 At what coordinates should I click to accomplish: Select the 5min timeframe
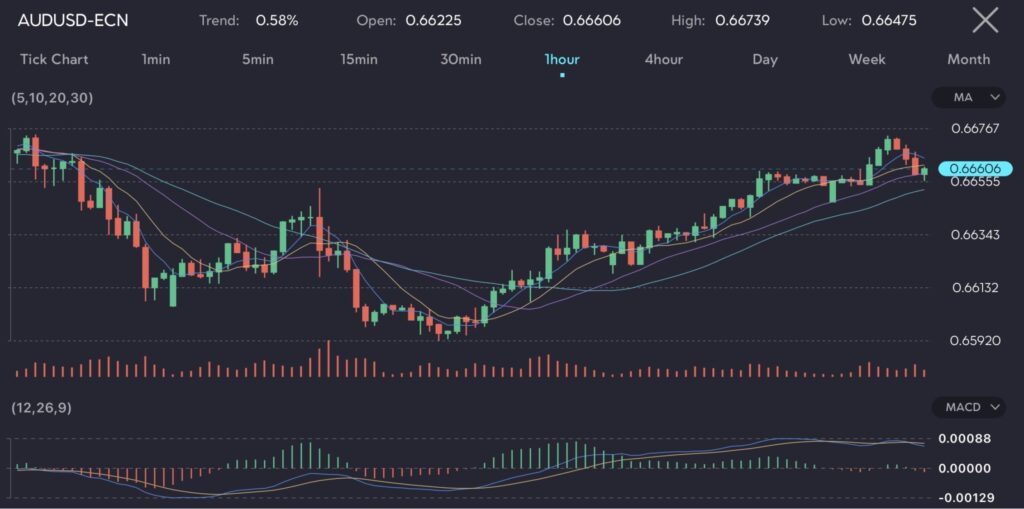pos(257,59)
